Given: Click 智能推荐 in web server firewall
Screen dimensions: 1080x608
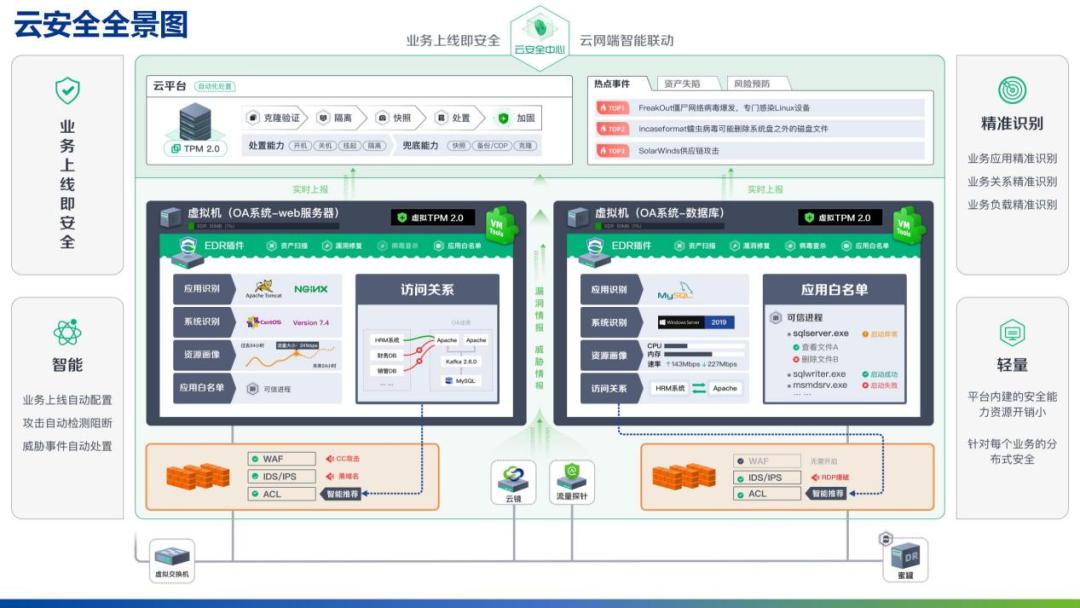Looking at the screenshot, I should [343, 494].
